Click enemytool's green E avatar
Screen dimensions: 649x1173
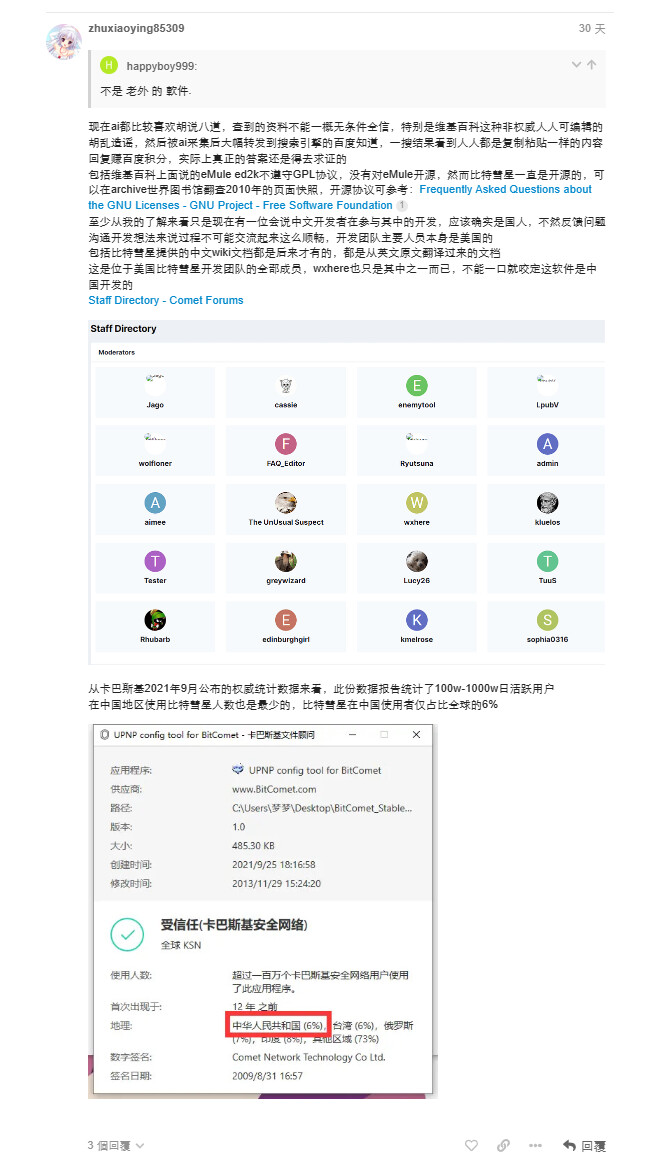click(x=416, y=386)
